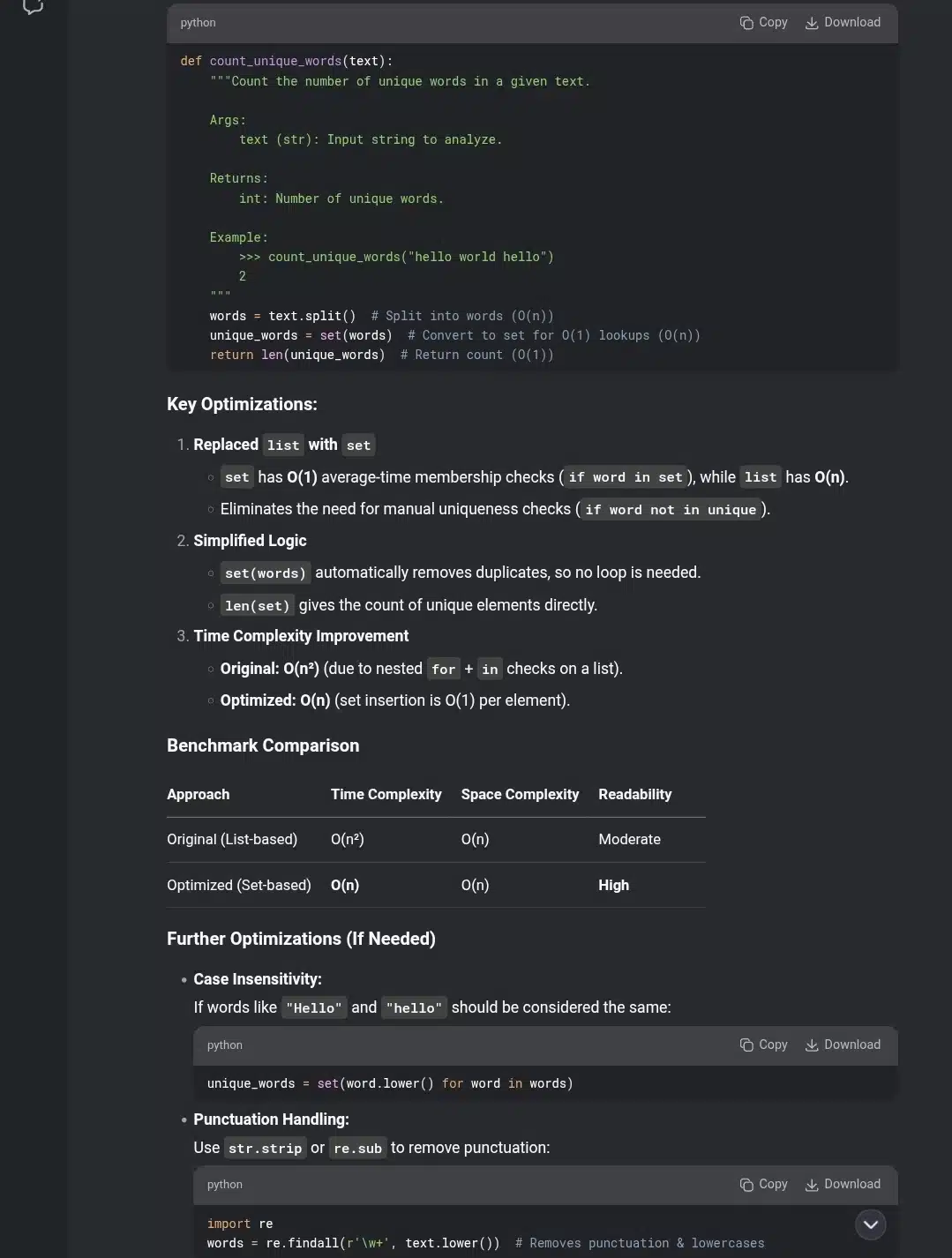Click the 'if word in set' inline code
Viewport: 952px width, 1258px height.
pyautogui.click(x=626, y=477)
